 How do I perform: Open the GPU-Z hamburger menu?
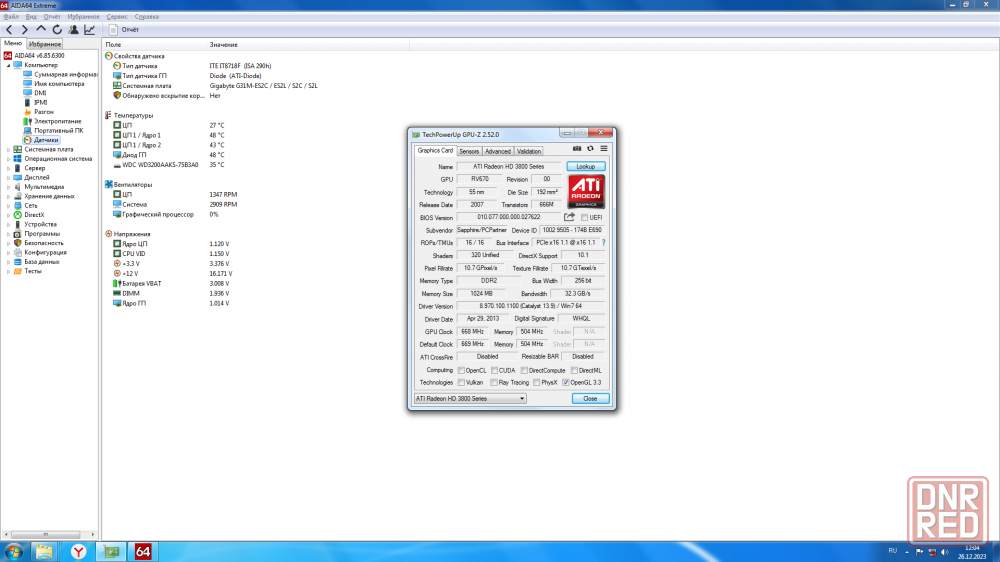tap(603, 149)
